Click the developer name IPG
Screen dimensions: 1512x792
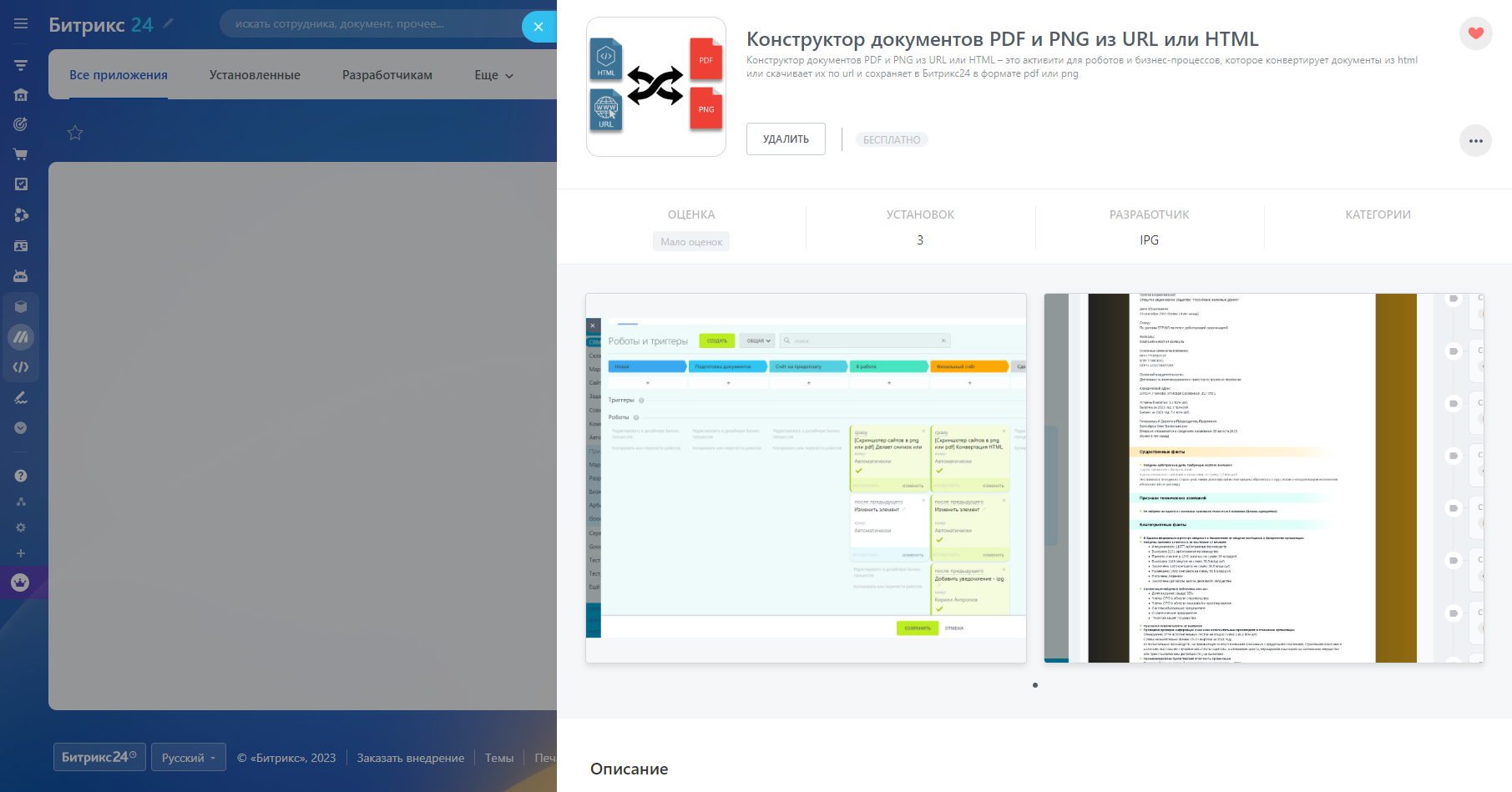(1150, 240)
